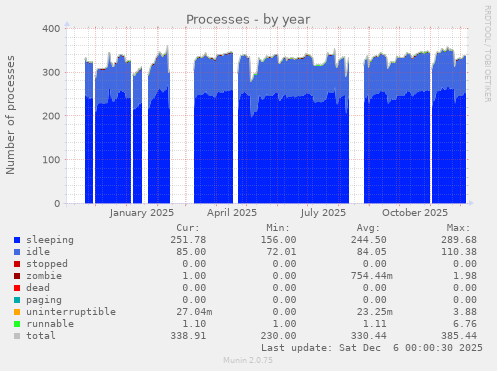
Task: Click the uninterruptible legend color swatch
Action: point(17,312)
